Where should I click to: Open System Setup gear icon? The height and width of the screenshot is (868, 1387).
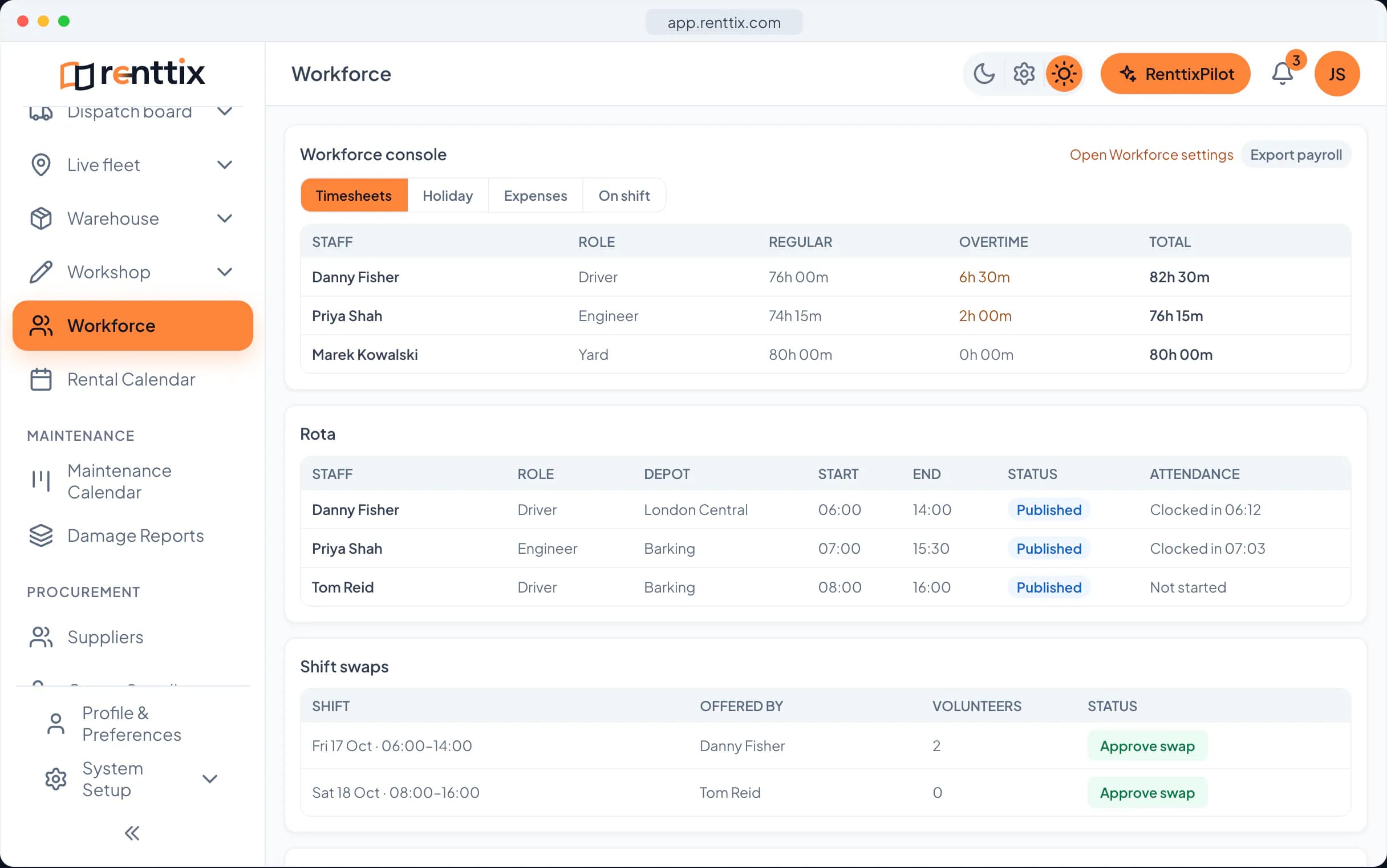(x=56, y=779)
